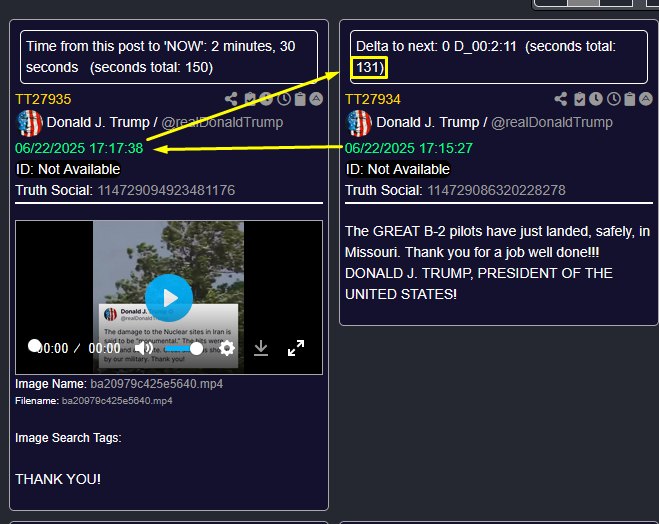Click Trump avatar on post TT27935
Screen dimensions: 659x524
[29, 123]
